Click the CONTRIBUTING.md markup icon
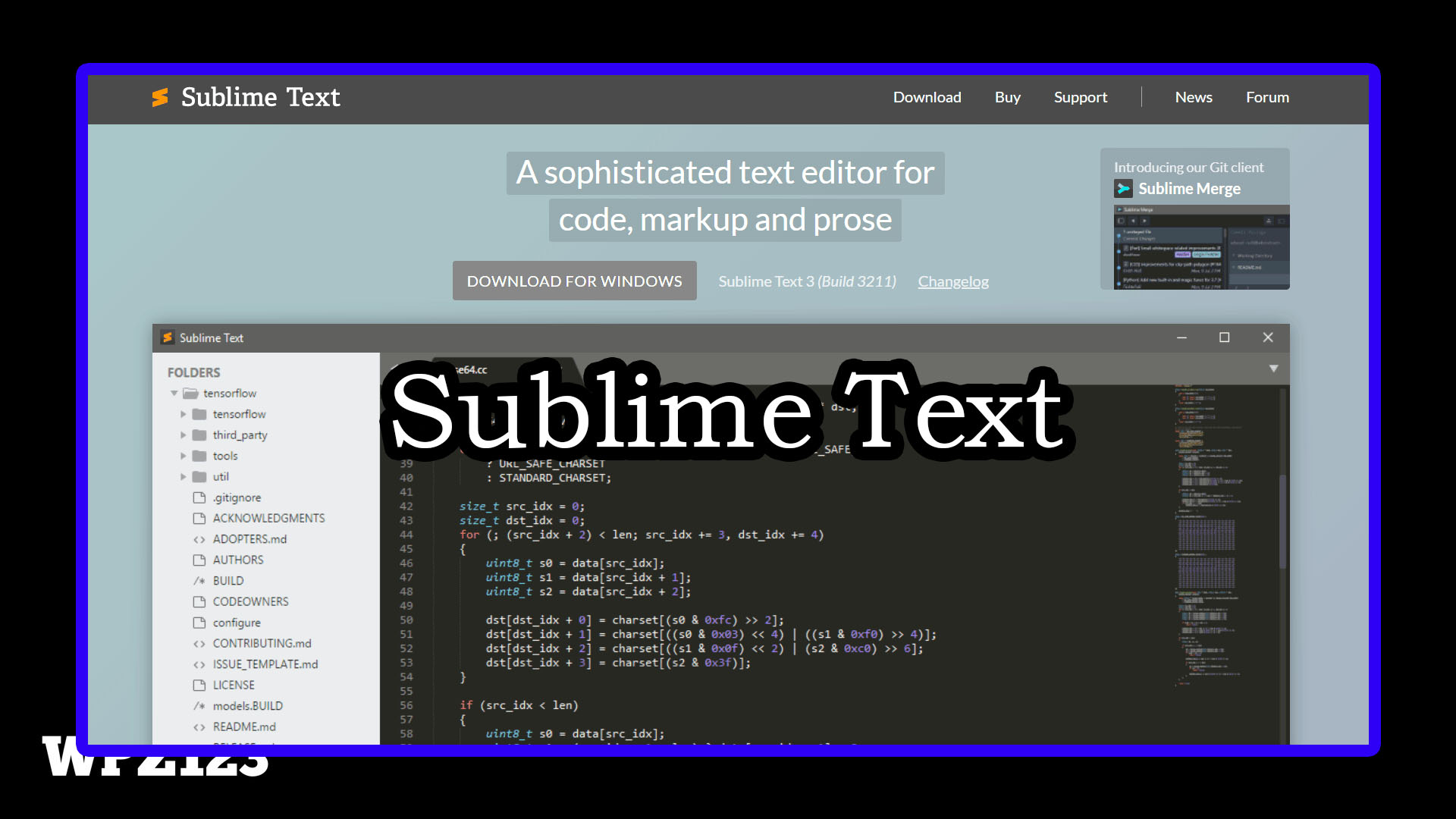The image size is (1456, 819). [x=199, y=643]
